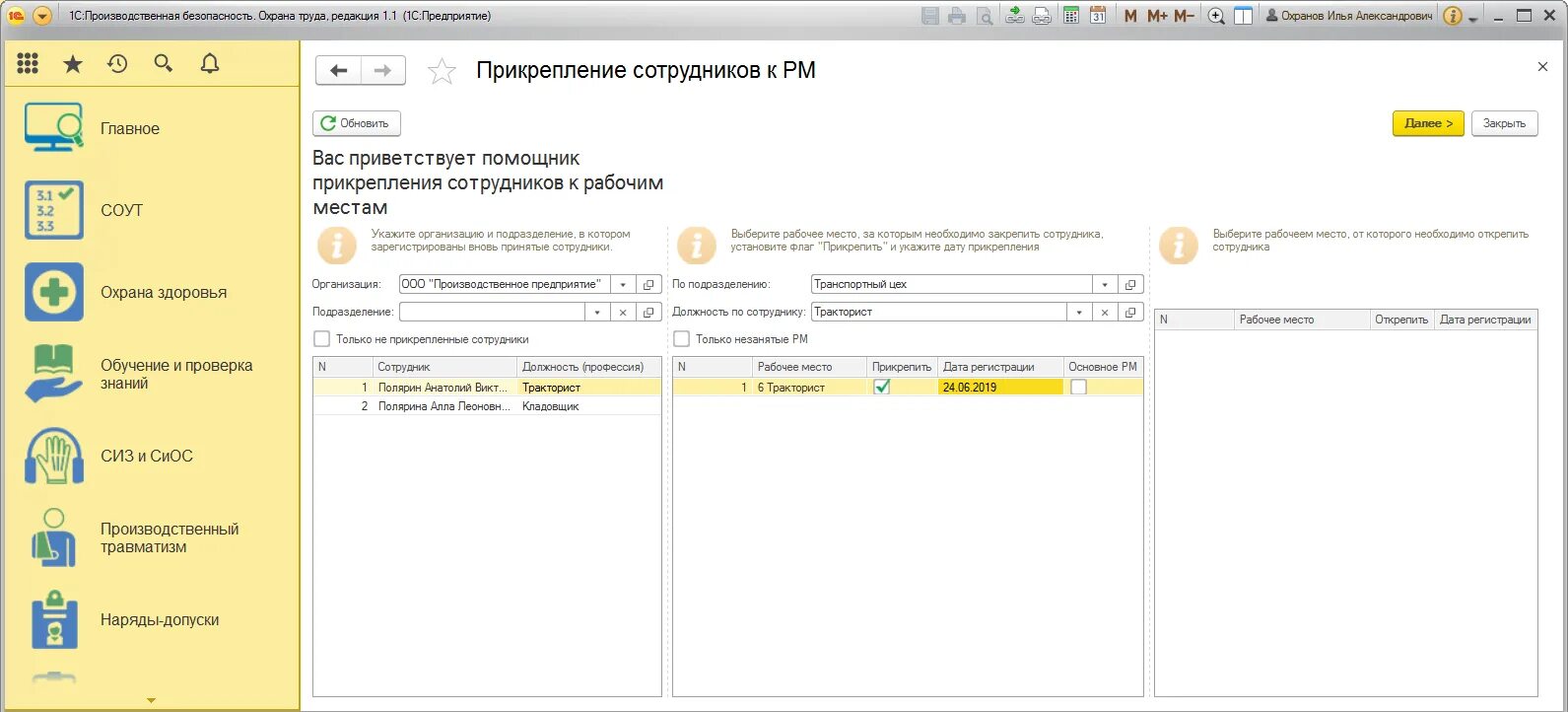Image resolution: width=1568 pixels, height=712 pixels.
Task: Open the Транспортный цех record button
Action: 1130,284
